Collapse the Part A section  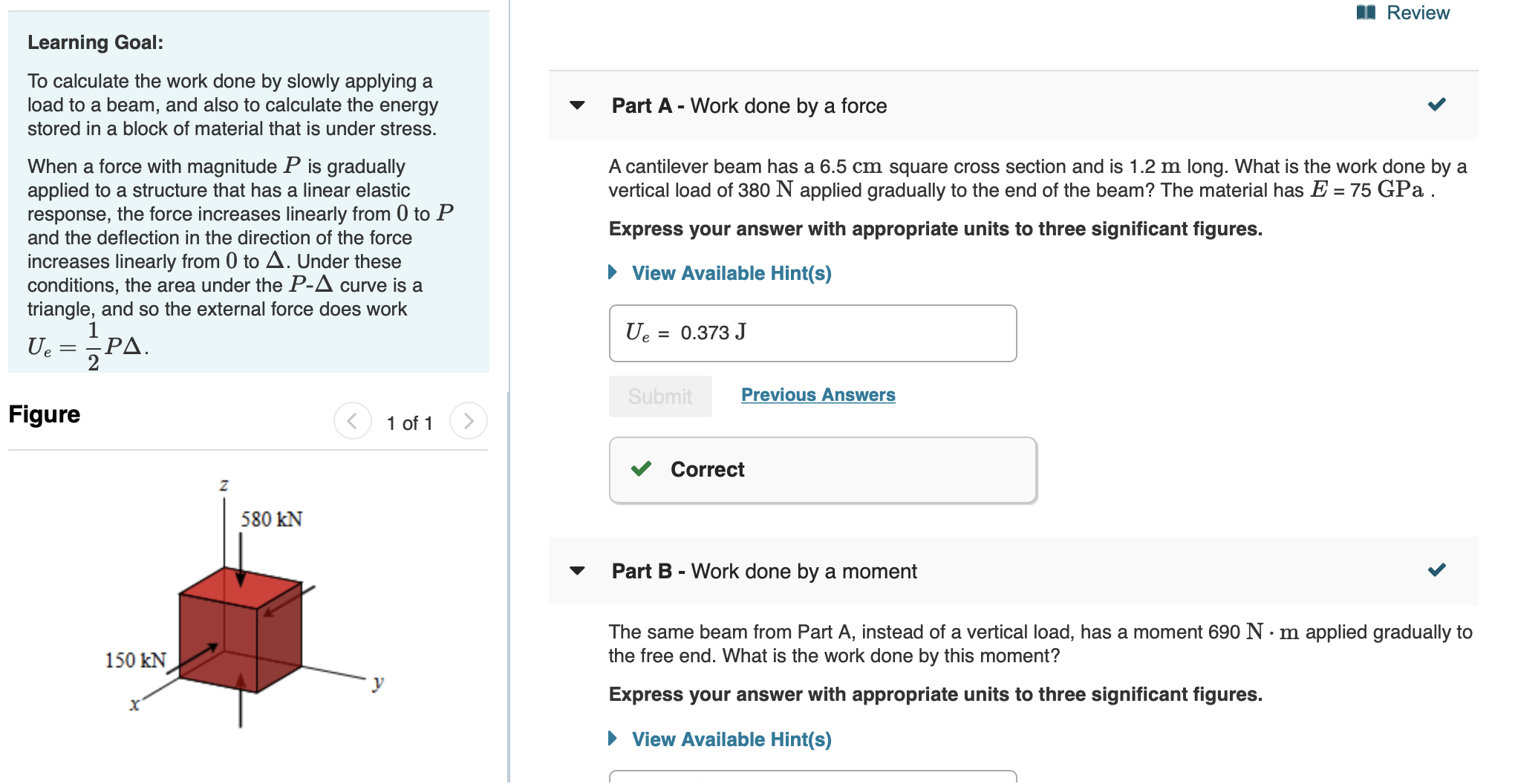[x=579, y=106]
